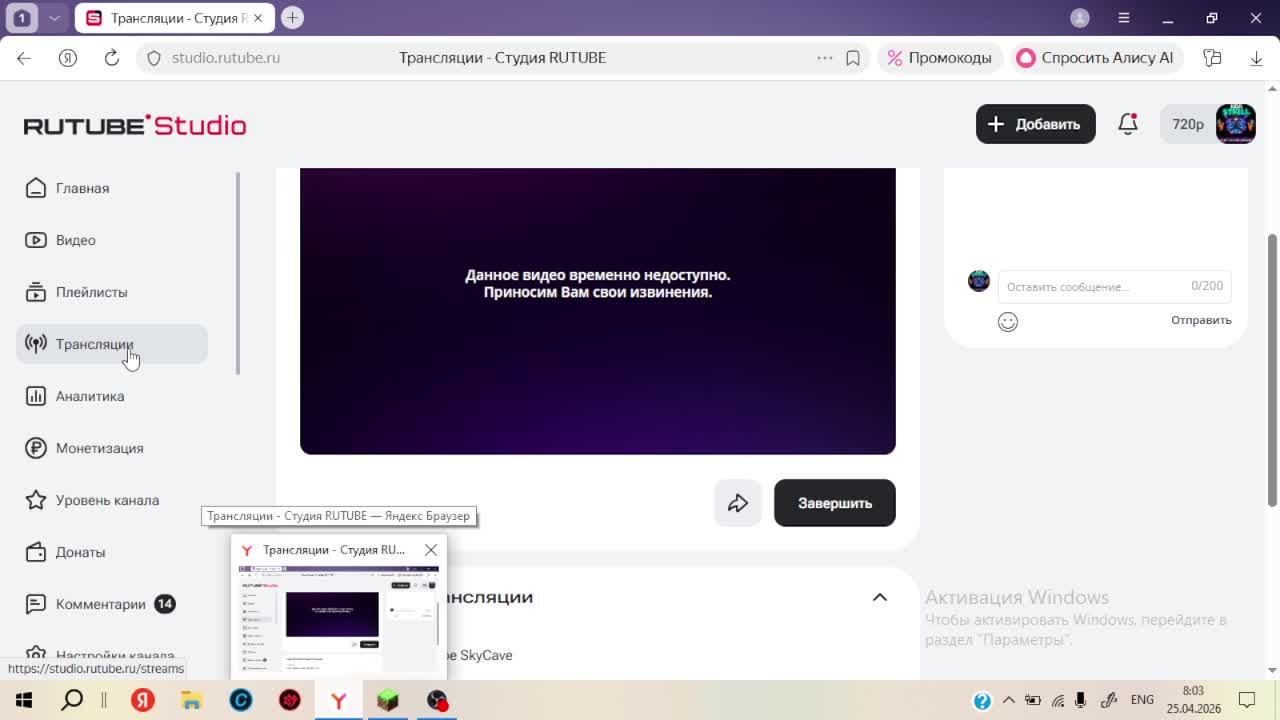This screenshot has height=720, width=1280.
Task: Collapse the section with the chevron up arrow
Action: tap(880, 597)
